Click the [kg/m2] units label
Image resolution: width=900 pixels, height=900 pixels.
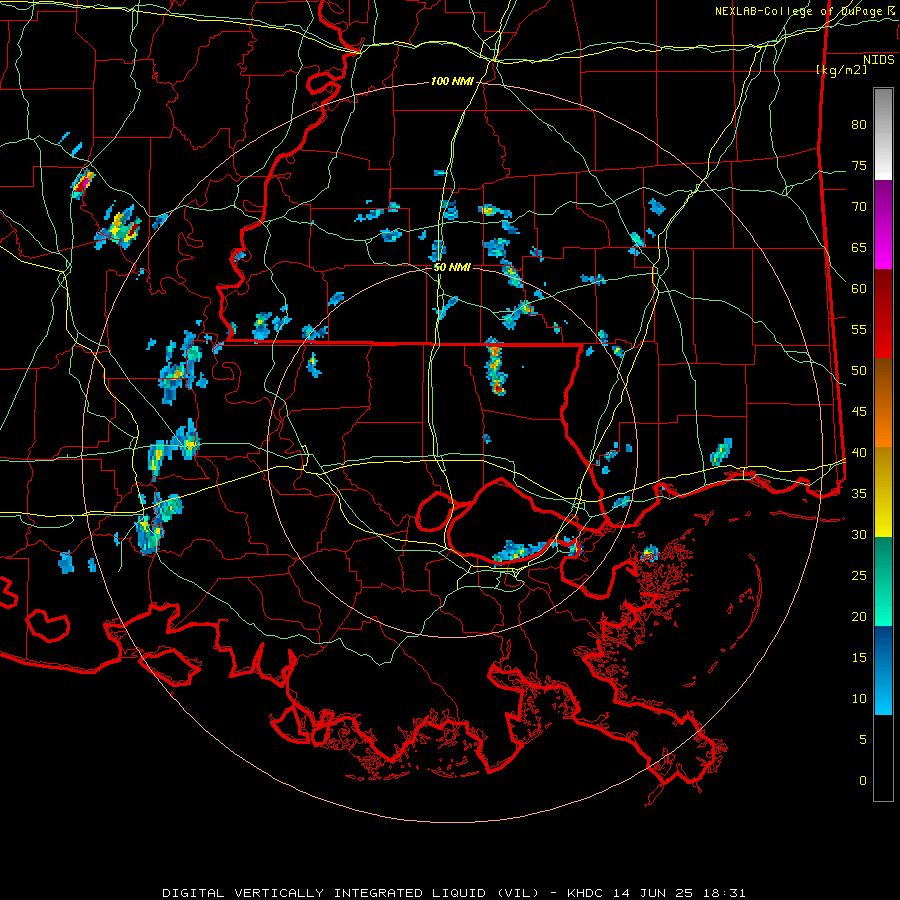tap(841, 70)
